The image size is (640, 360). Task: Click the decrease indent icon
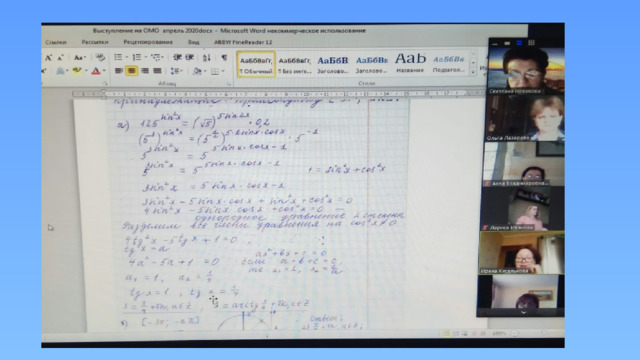point(177,57)
